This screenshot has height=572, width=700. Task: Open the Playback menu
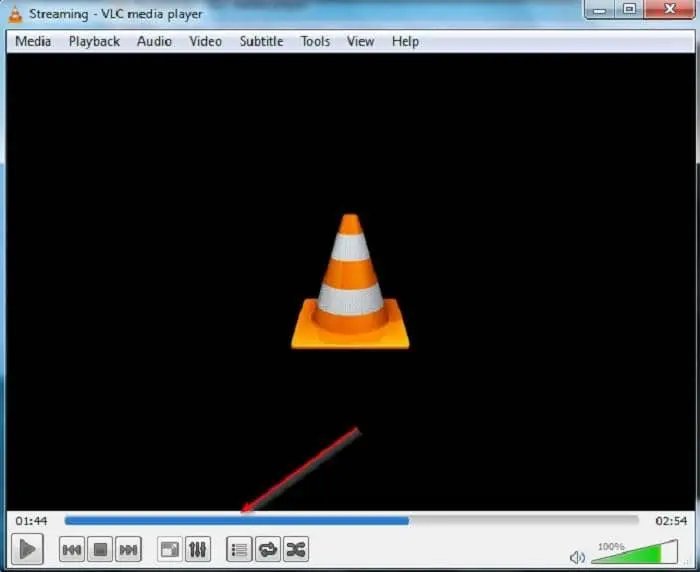pyautogui.click(x=94, y=41)
